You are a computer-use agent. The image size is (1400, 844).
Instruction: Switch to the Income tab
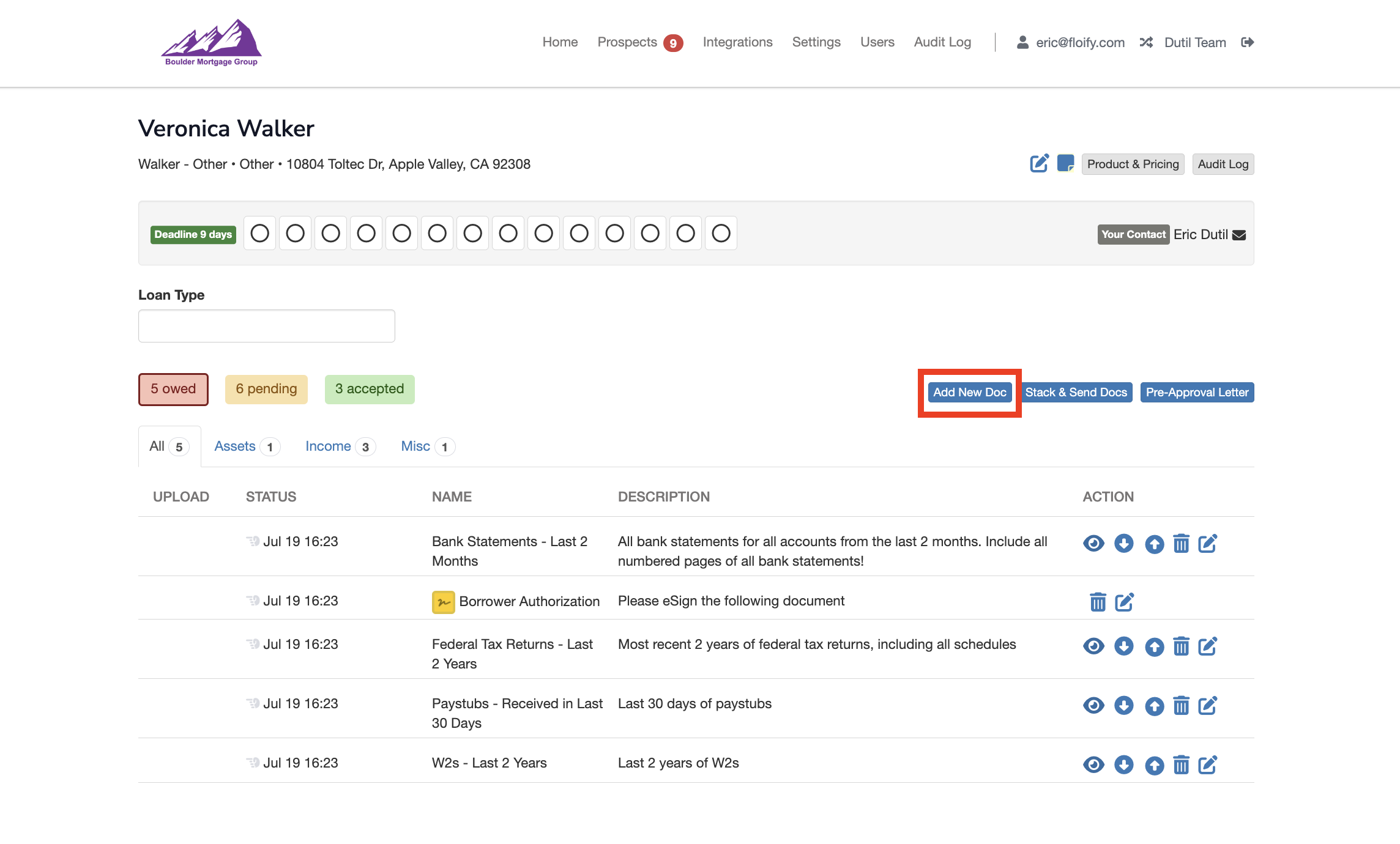tap(329, 446)
